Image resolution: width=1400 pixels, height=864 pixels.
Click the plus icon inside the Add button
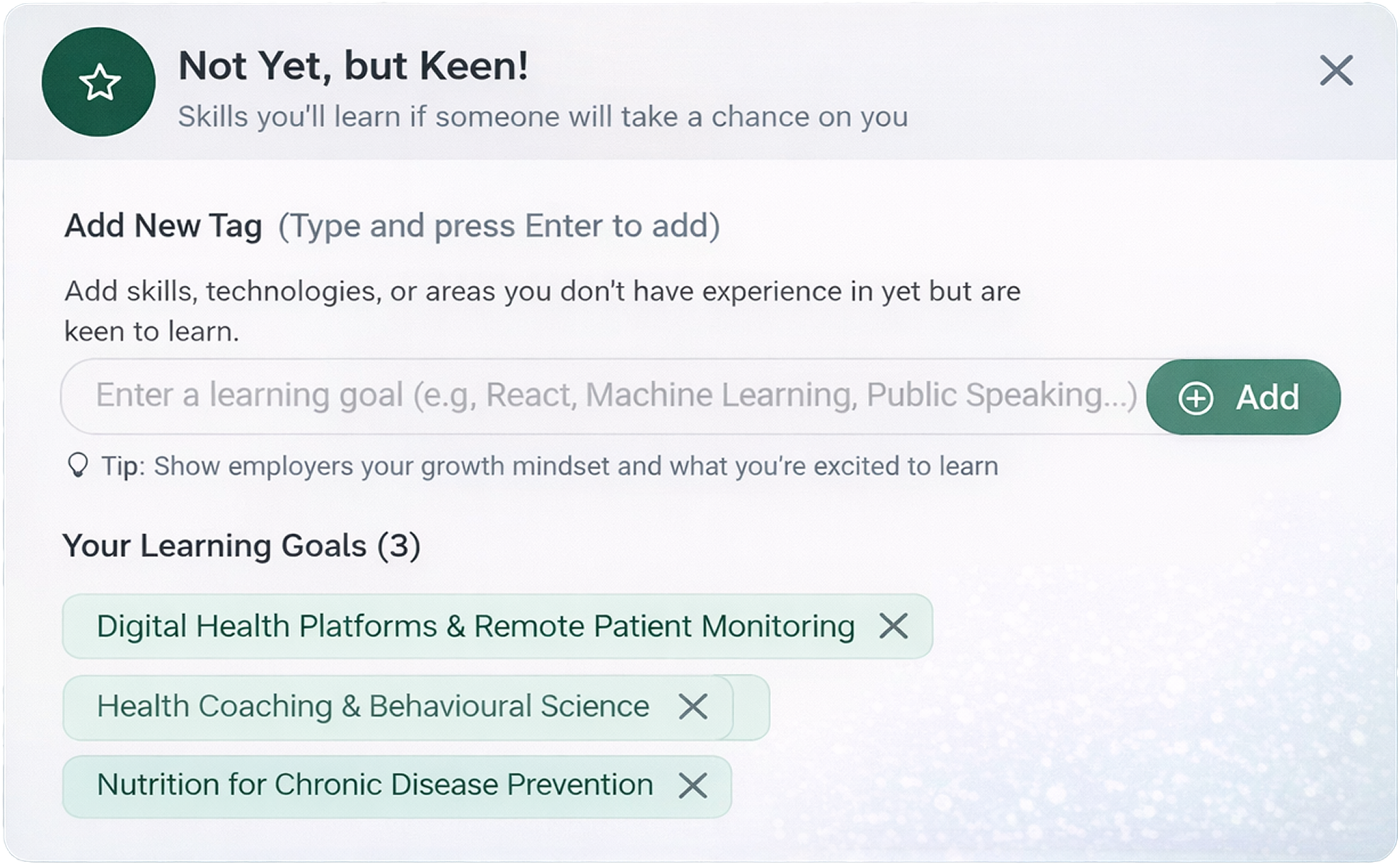click(1196, 397)
